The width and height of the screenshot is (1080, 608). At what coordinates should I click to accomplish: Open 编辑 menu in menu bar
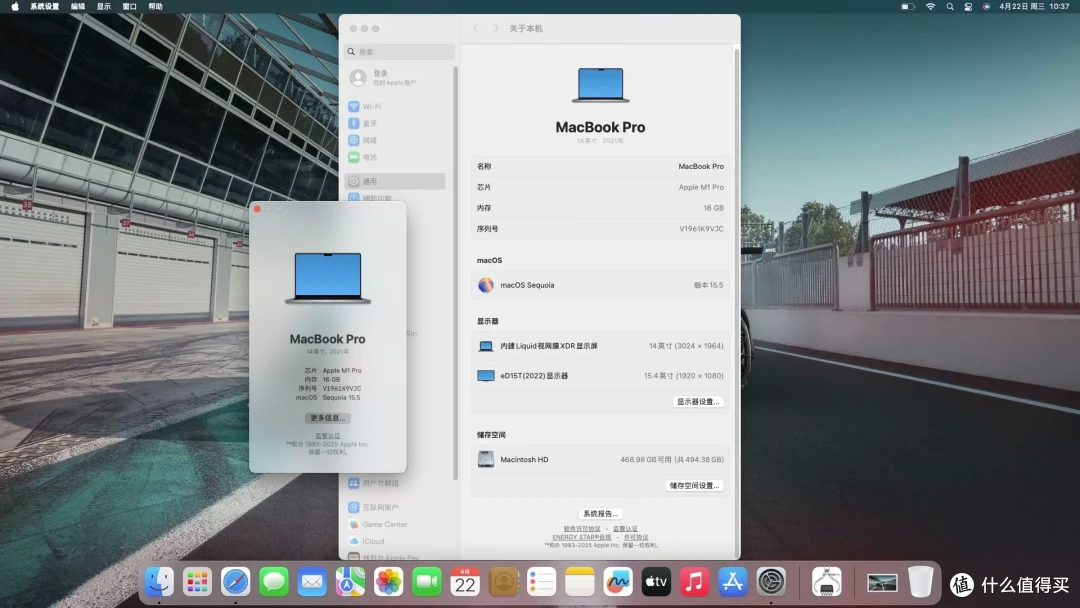pos(79,6)
